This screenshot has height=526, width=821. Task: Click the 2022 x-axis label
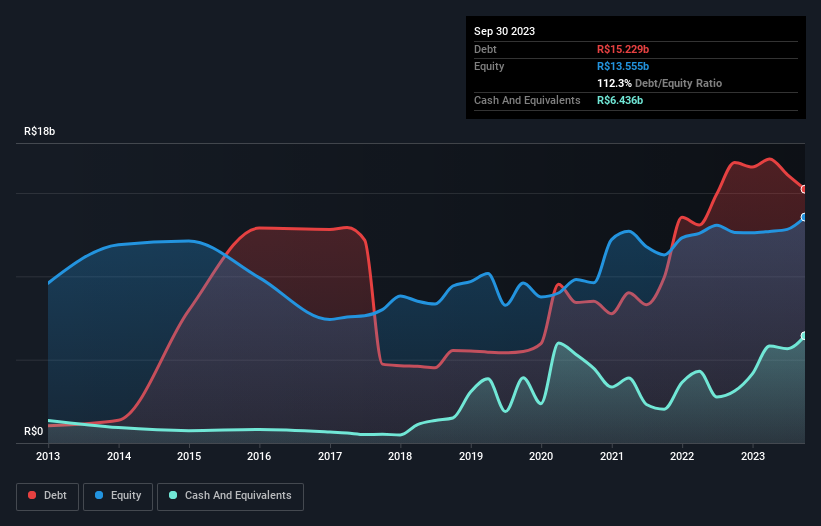(682, 456)
